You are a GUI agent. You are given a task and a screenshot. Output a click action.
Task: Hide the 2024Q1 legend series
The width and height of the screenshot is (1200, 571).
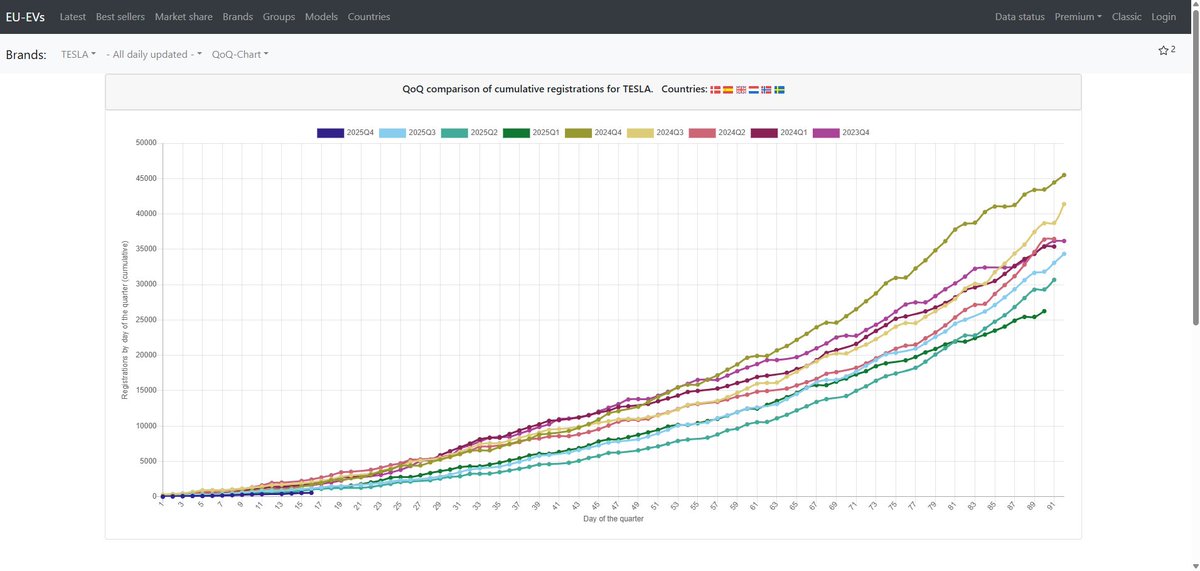coord(779,133)
